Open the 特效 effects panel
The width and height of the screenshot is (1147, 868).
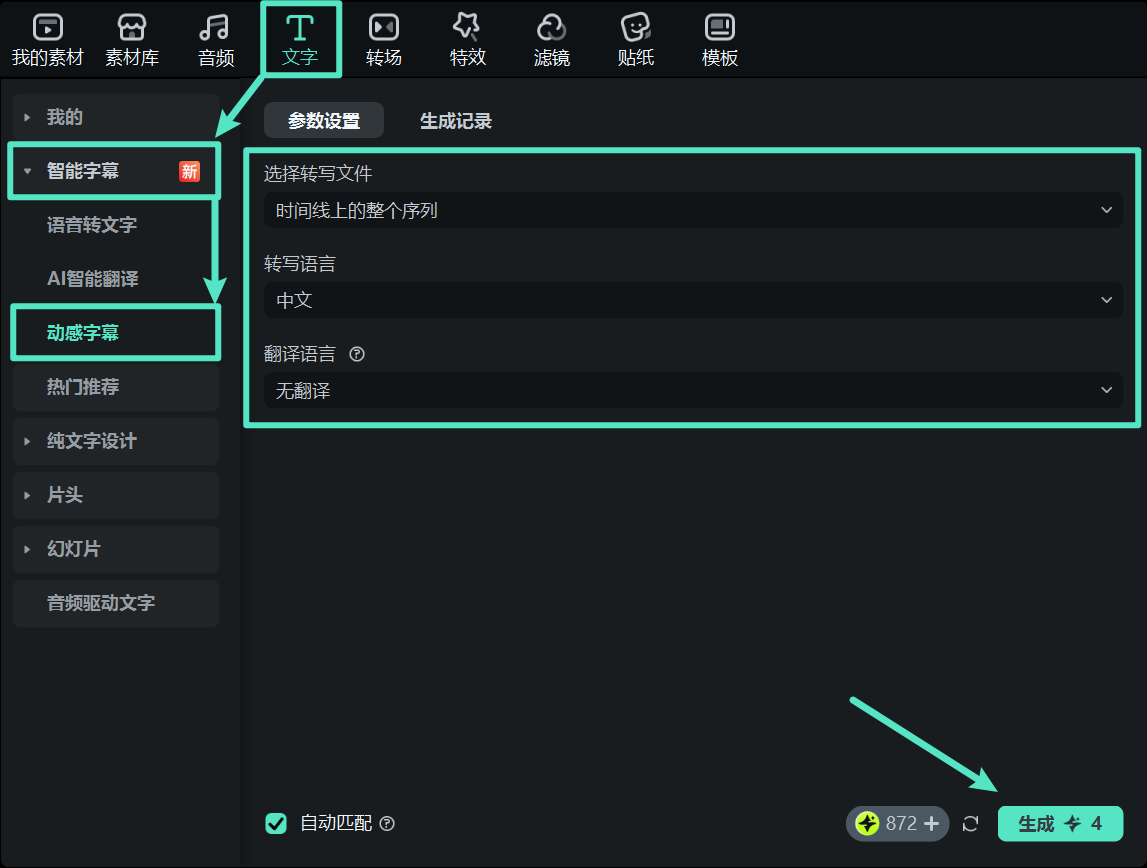pyautogui.click(x=468, y=38)
